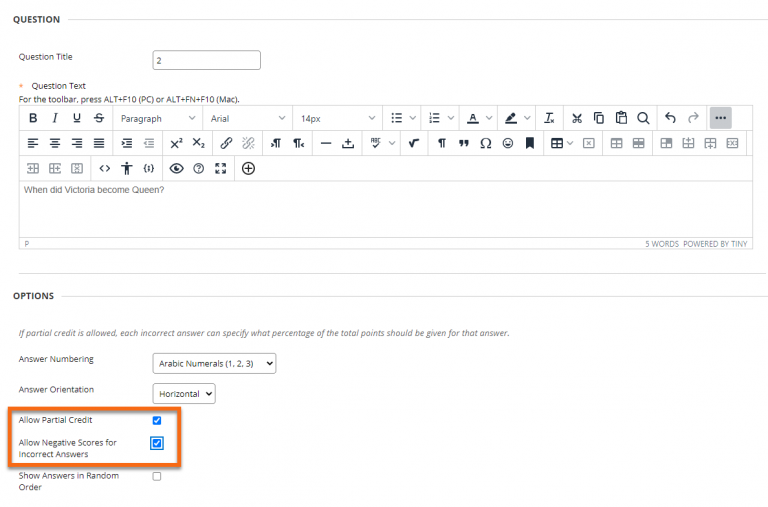Expand highlight color options arrow
The width and height of the screenshot is (768, 507).
(x=527, y=118)
